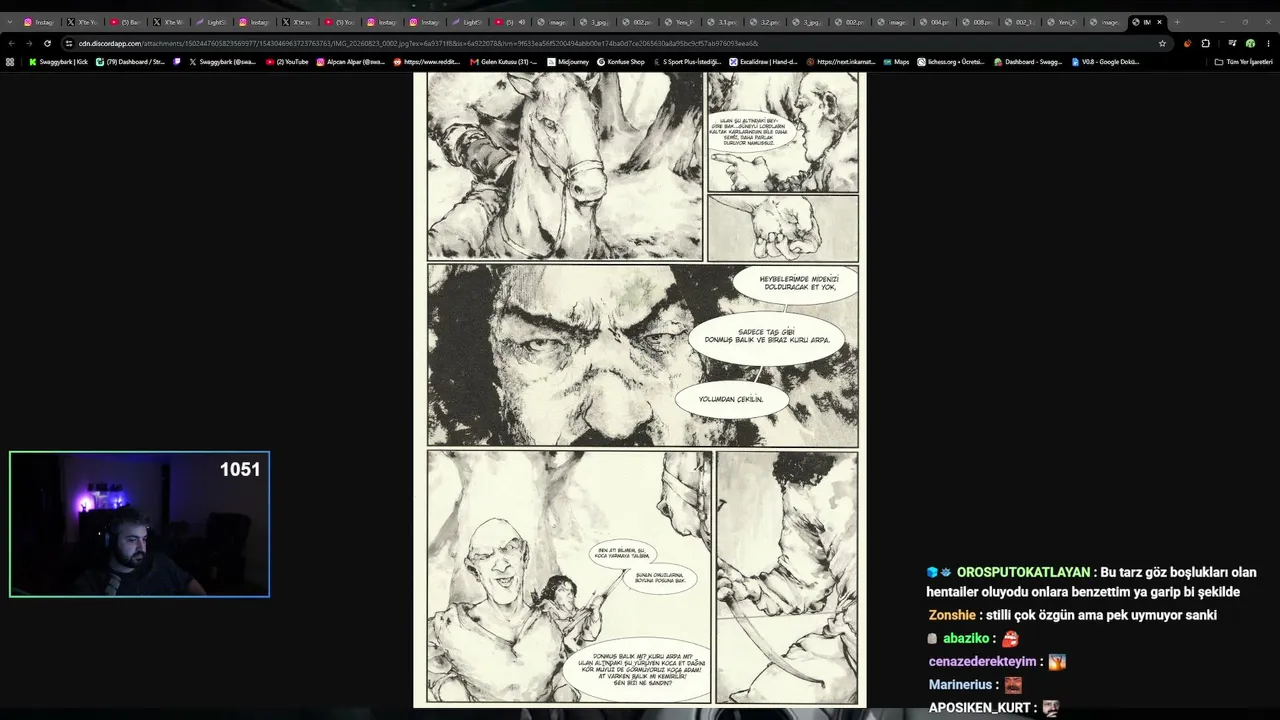Bookmark this page with the star icon
This screenshot has width=1280, height=720.
click(1162, 43)
